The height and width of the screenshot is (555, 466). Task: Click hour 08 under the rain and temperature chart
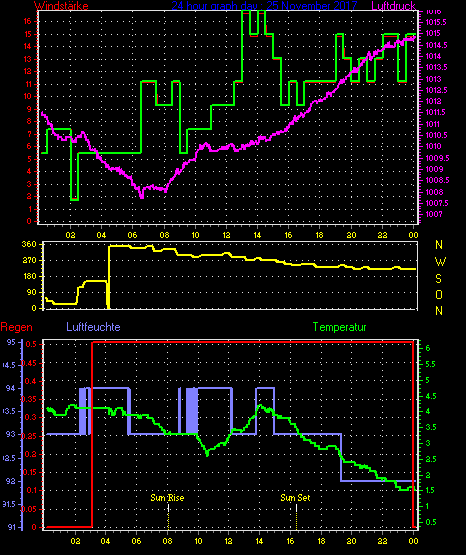click(167, 541)
